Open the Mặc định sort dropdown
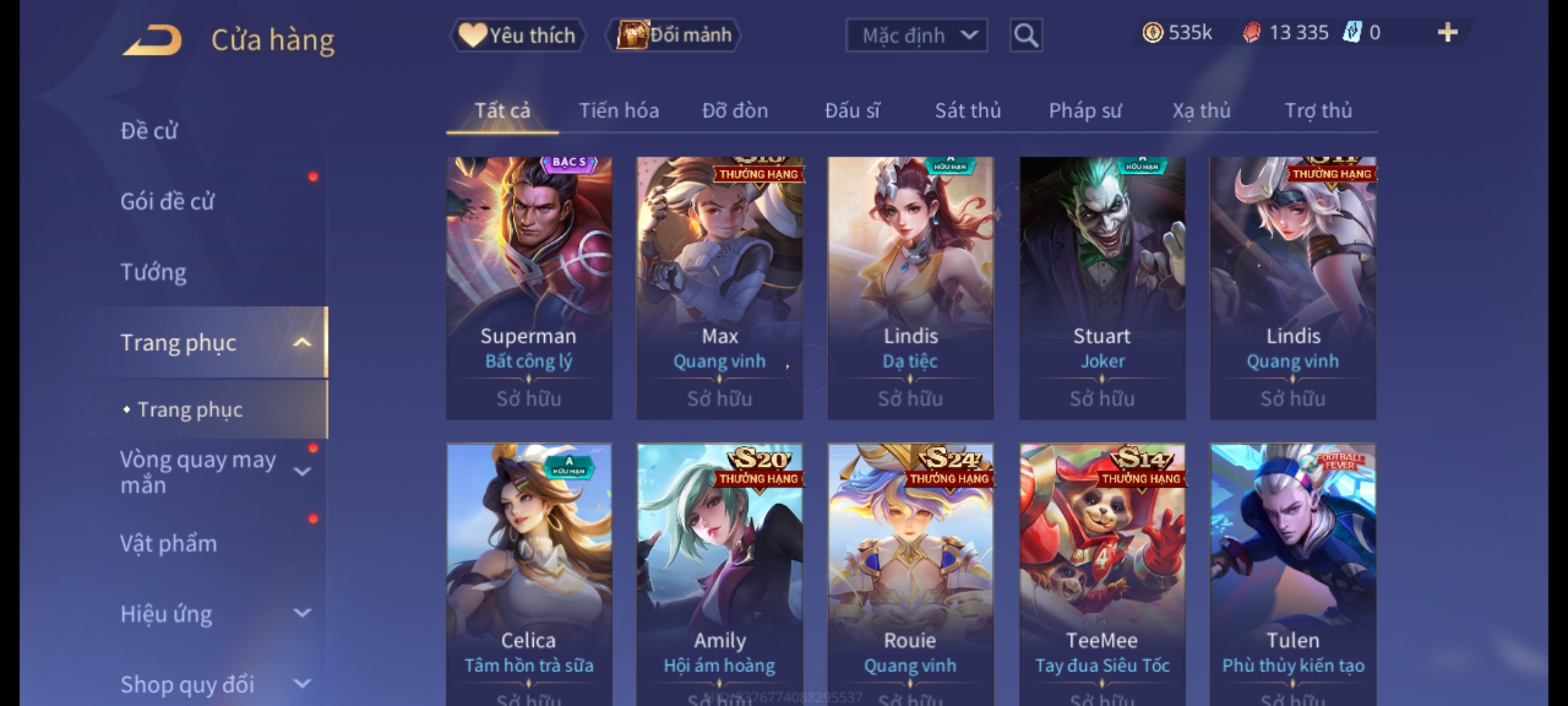 pos(916,35)
